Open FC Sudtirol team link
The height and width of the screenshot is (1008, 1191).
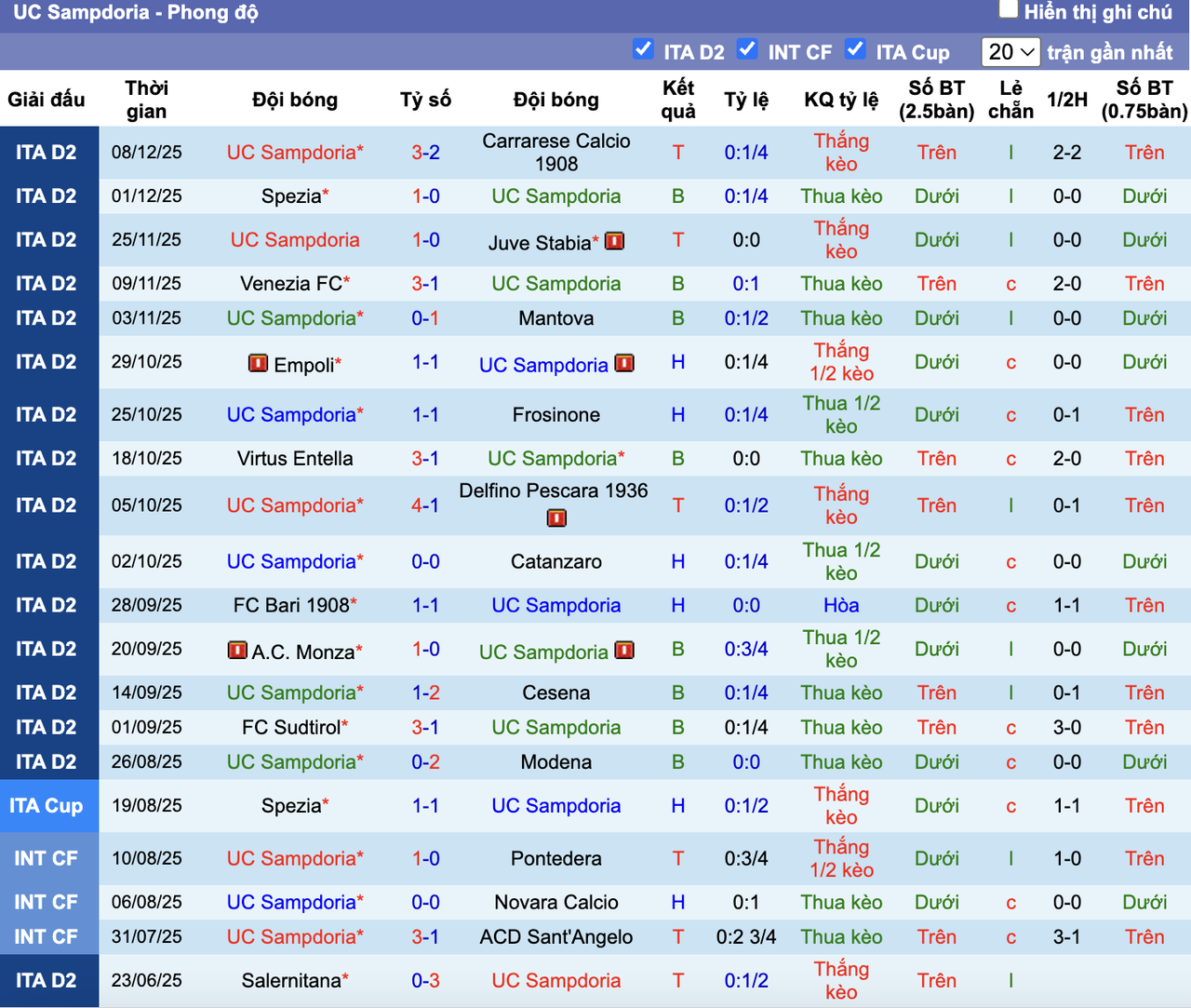coord(291,728)
